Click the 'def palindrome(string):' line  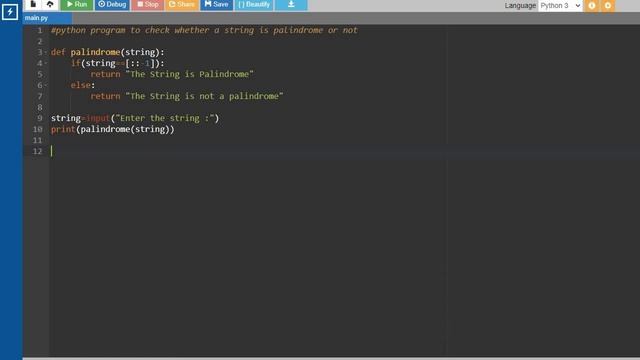[108, 52]
